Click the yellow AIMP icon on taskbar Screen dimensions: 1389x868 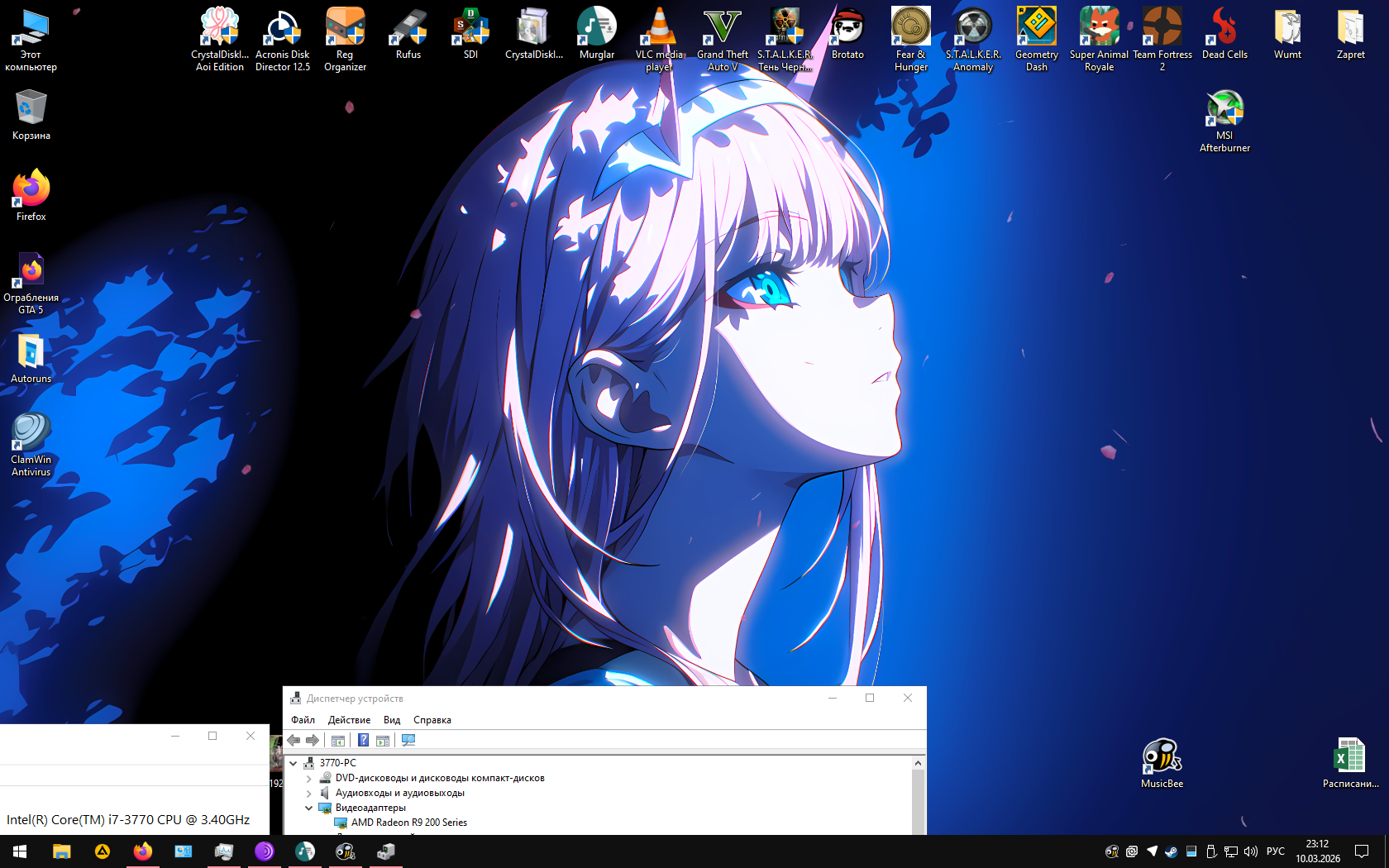(102, 851)
